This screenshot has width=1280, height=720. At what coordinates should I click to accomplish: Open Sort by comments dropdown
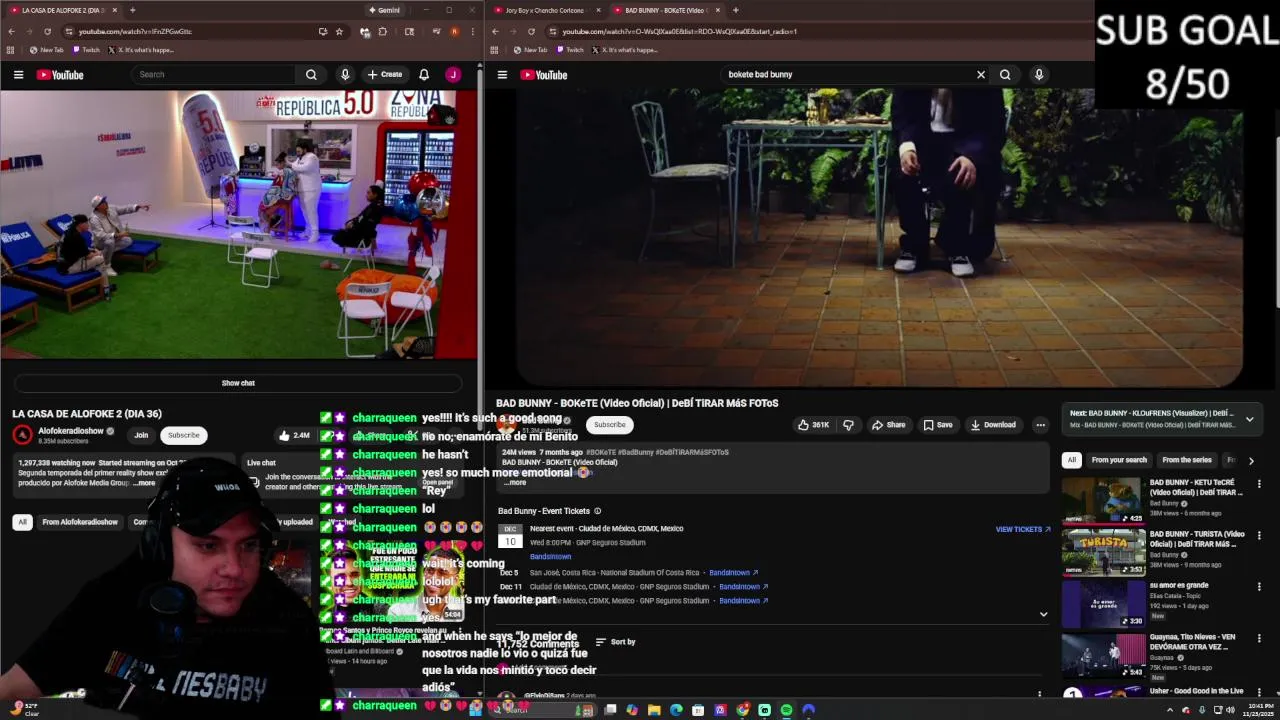(x=615, y=642)
